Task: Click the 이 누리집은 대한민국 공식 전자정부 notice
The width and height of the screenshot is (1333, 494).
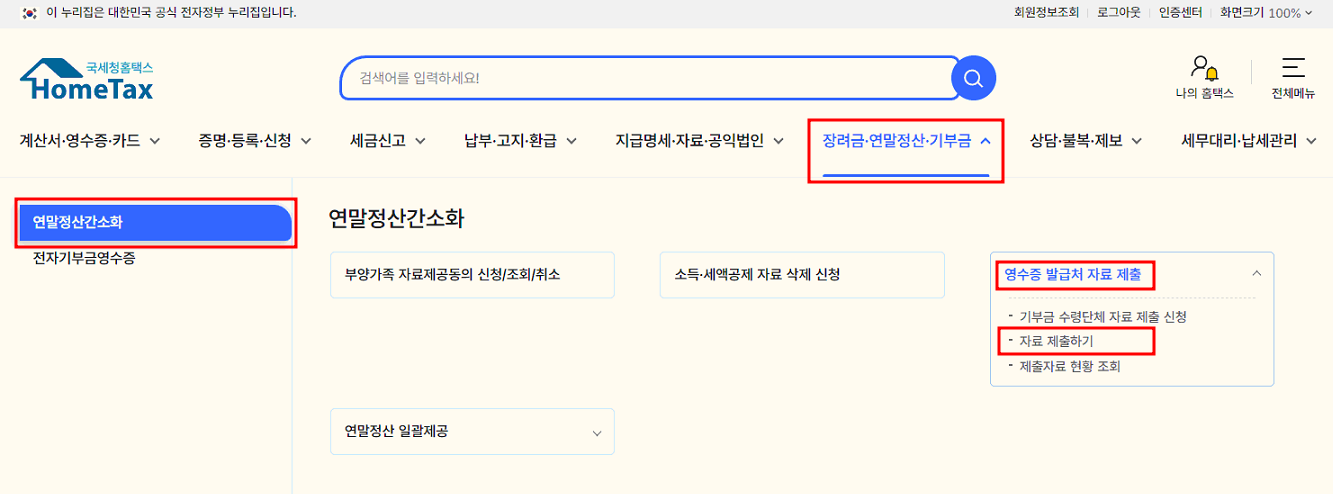Action: [x=171, y=13]
